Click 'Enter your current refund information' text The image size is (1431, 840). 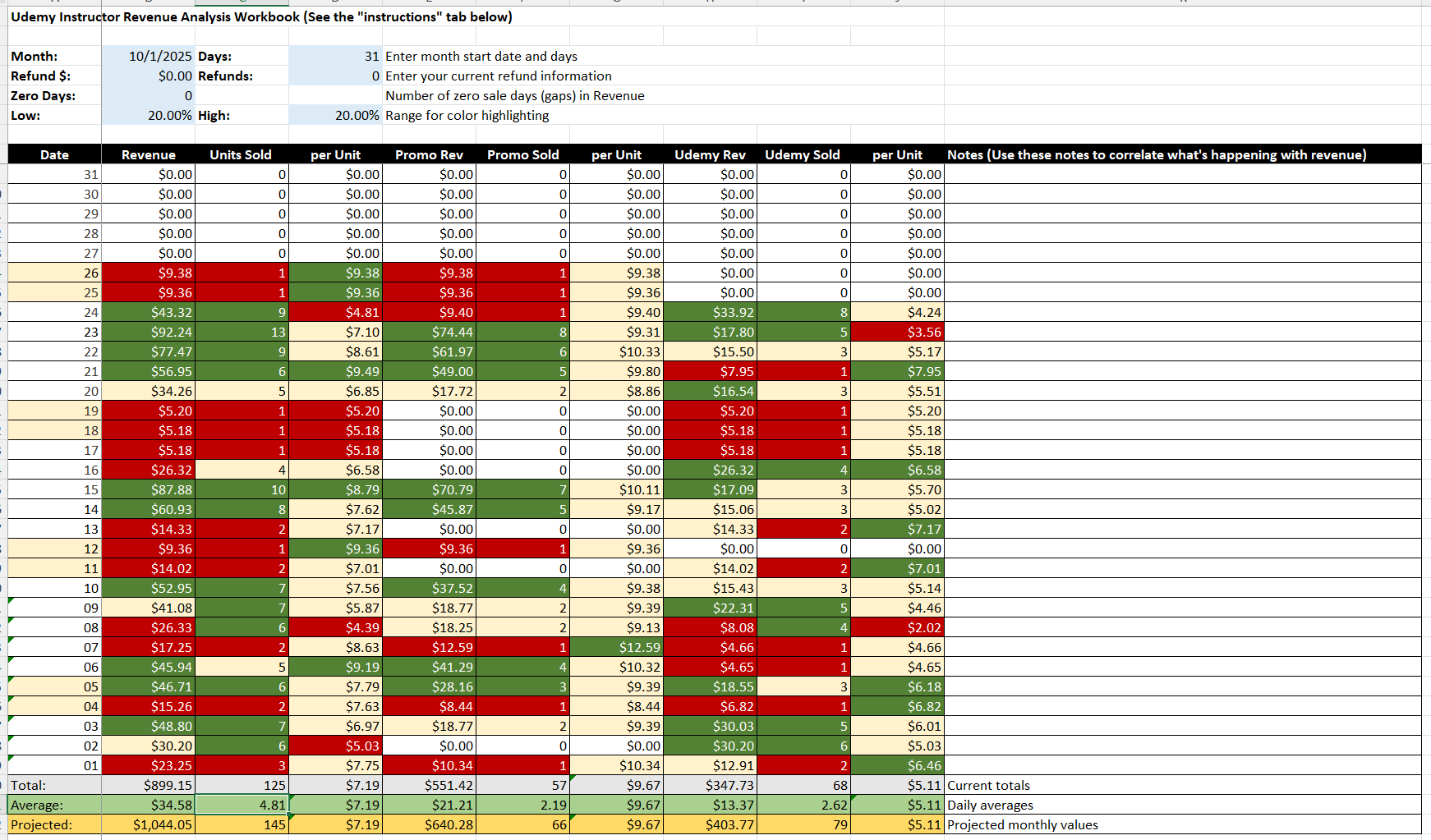click(499, 76)
